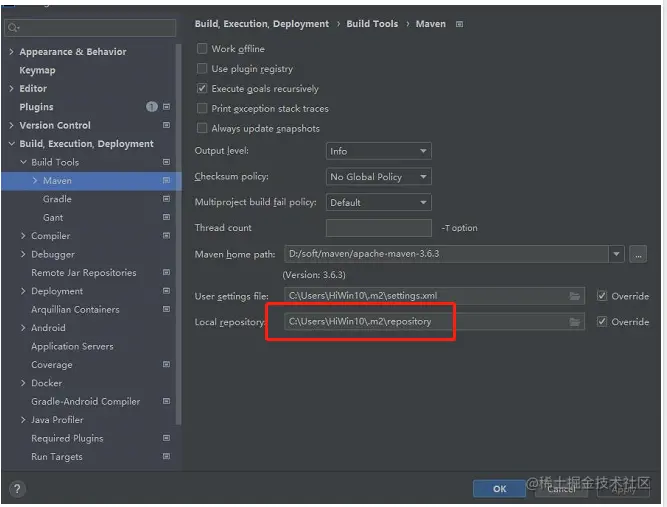667x507 pixels.
Task: Collapse the Build Tools node
Action: coord(23,162)
